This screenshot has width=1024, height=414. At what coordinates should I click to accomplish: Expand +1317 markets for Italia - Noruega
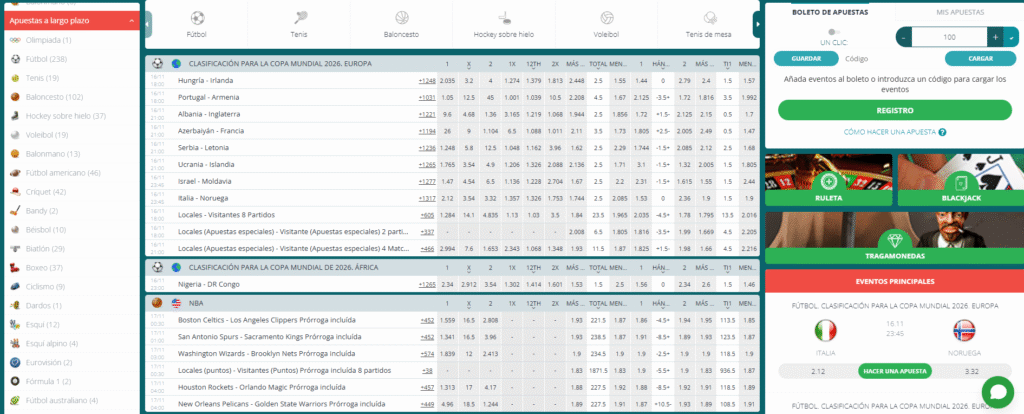427,198
